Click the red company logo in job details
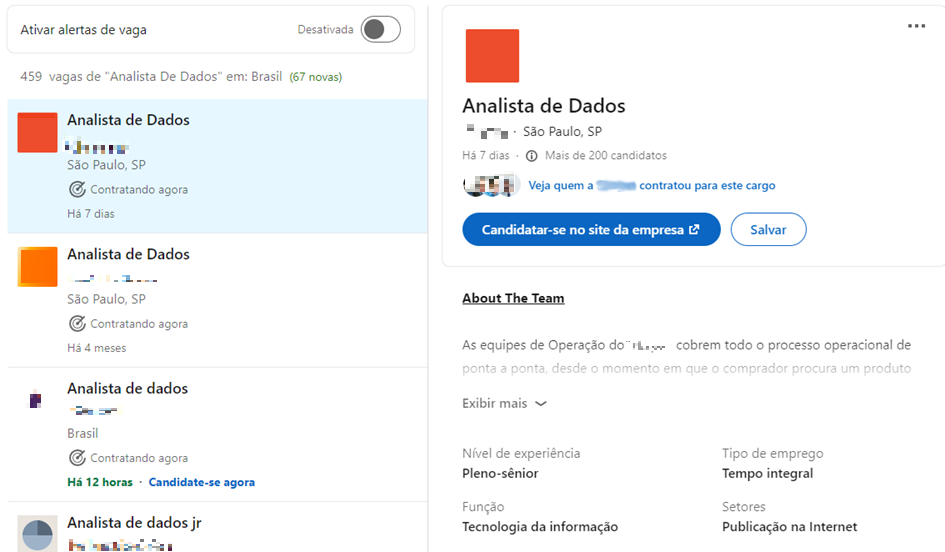 pos(492,56)
